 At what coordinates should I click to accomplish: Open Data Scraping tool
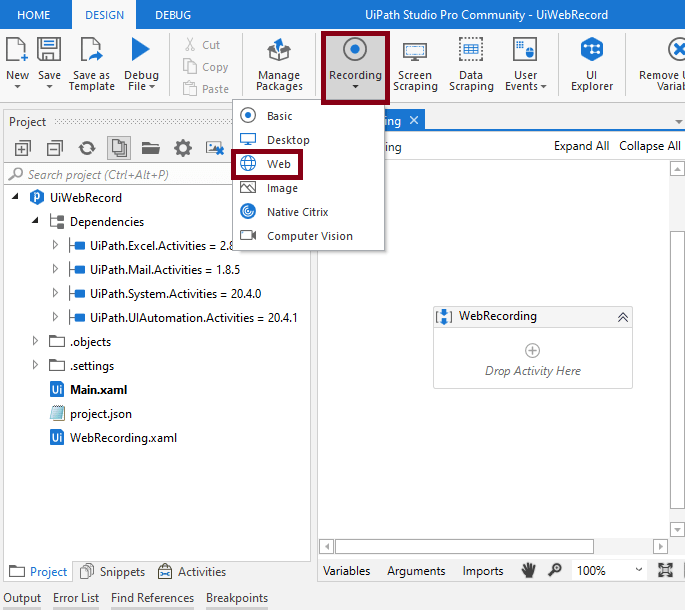click(x=471, y=64)
